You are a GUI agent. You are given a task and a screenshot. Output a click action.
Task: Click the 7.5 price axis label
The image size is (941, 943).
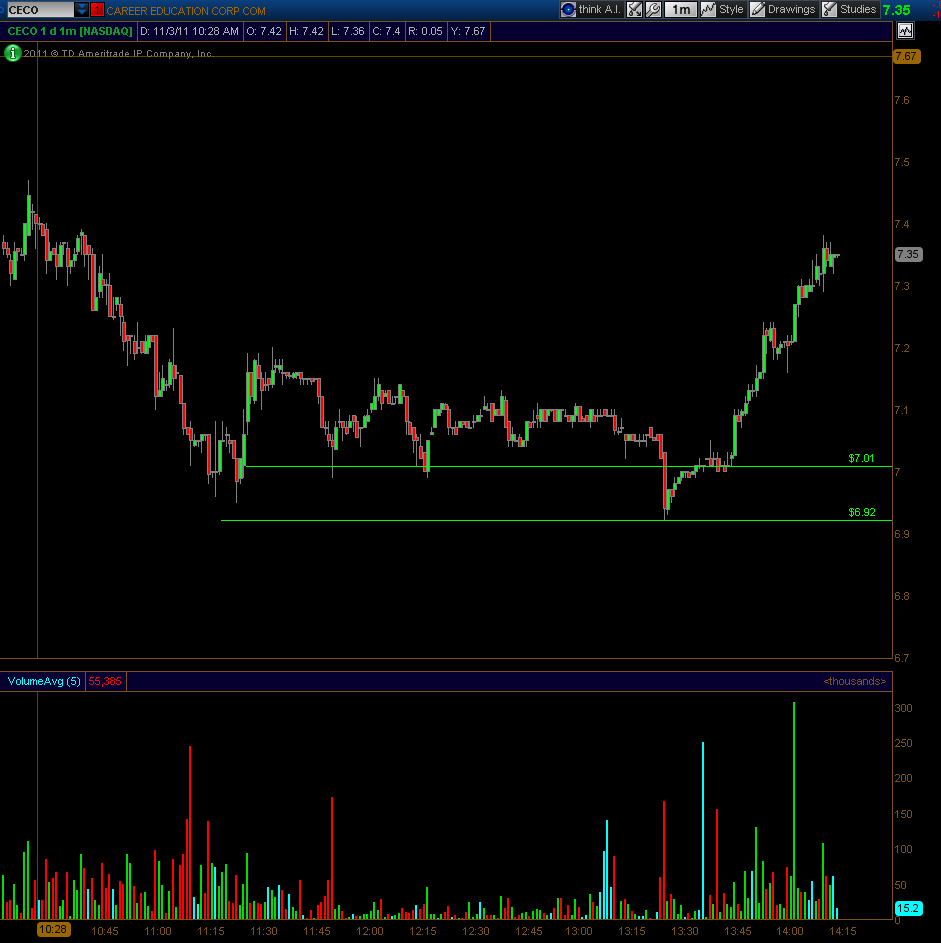pos(902,162)
